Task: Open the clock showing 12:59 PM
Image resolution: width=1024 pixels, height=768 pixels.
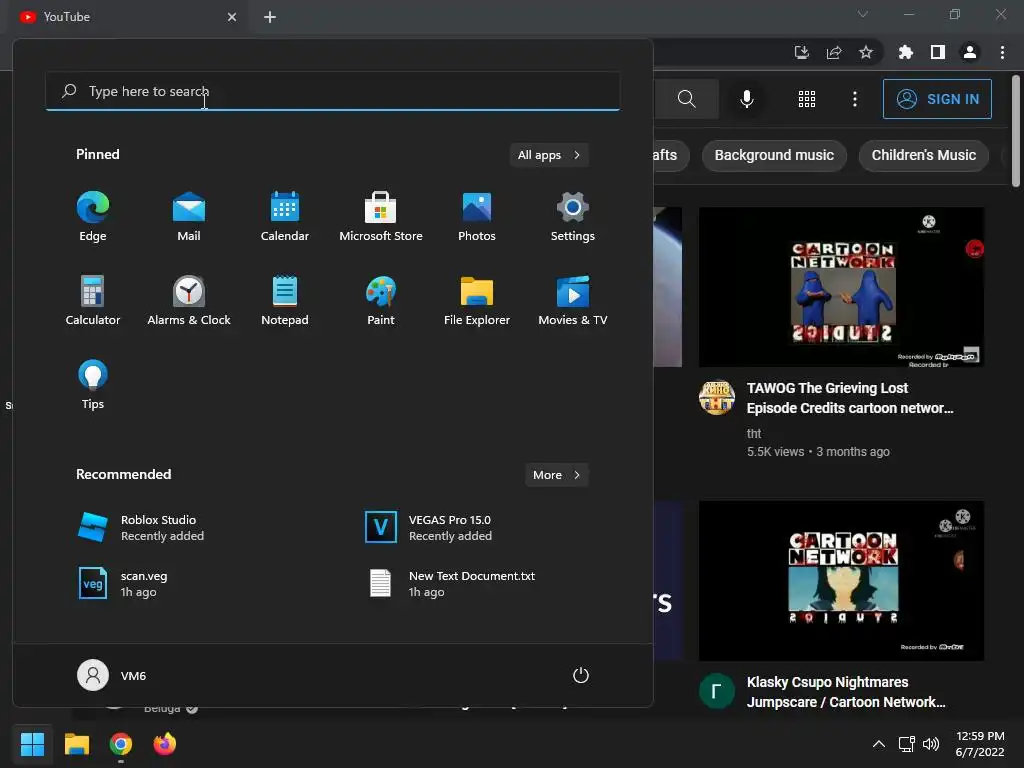Action: click(980, 744)
